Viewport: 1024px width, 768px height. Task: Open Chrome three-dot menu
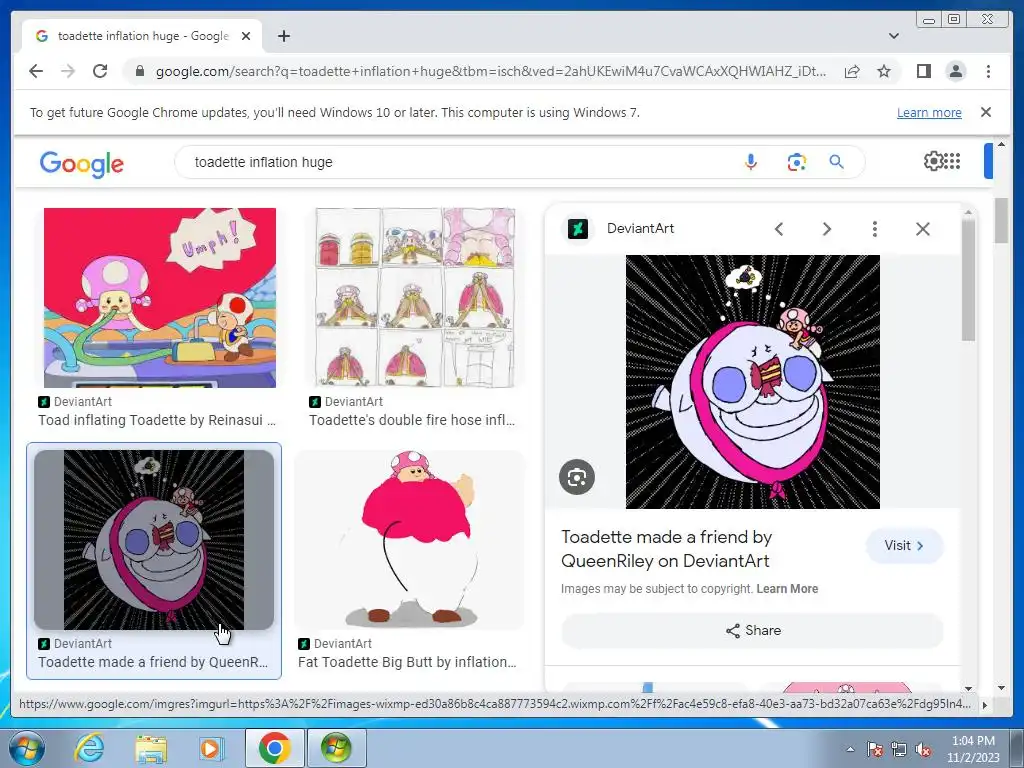coord(988,71)
